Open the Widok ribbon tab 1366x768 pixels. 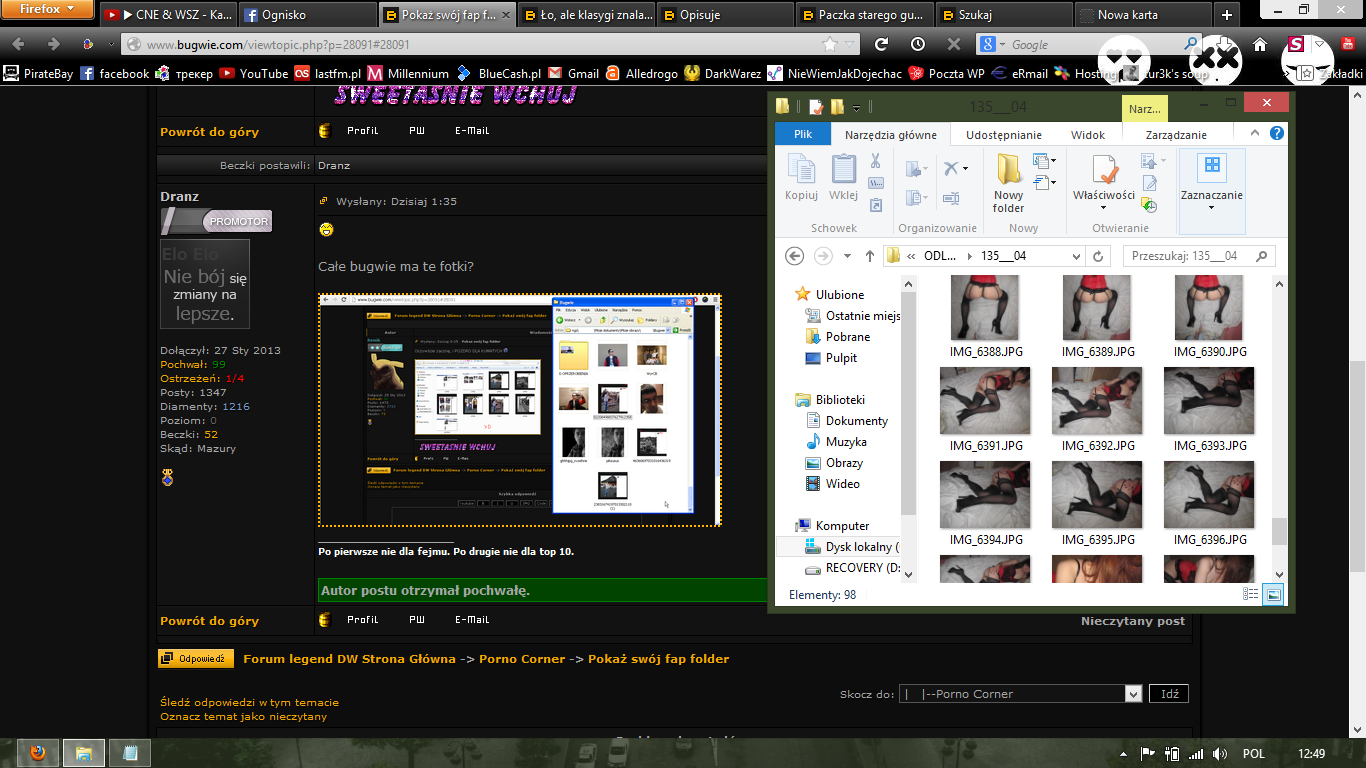pyautogui.click(x=1087, y=135)
